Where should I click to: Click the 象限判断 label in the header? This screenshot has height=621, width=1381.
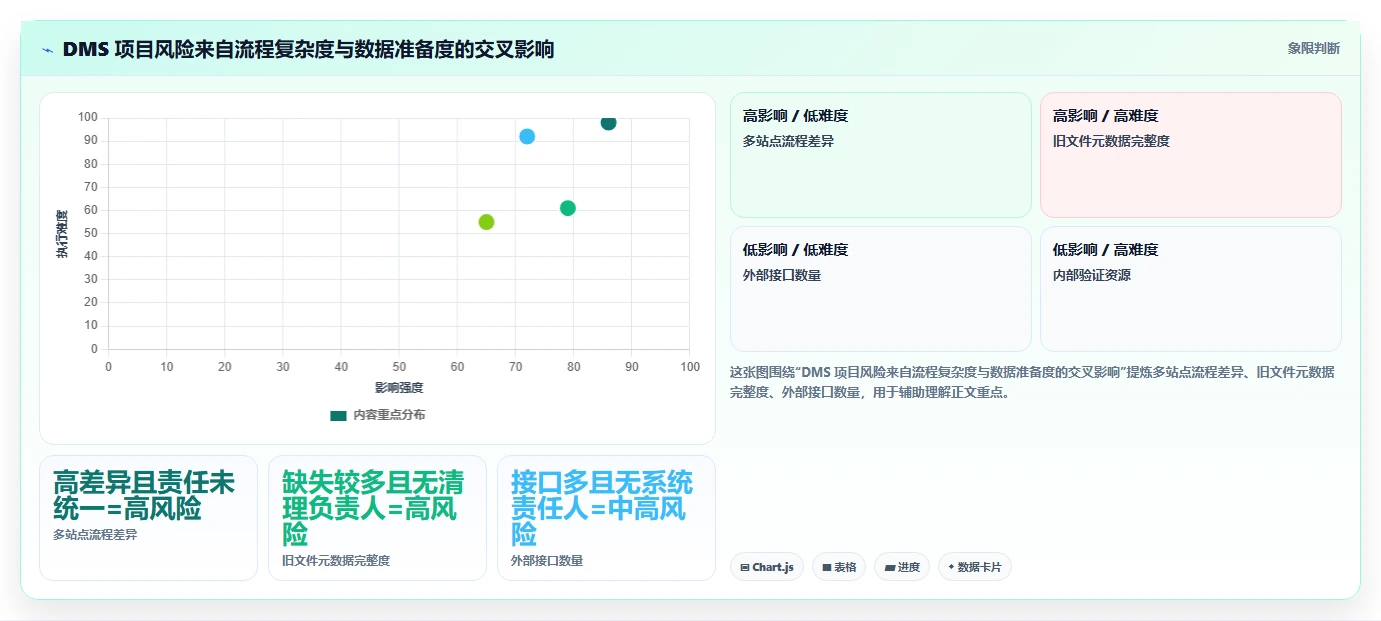point(1313,48)
